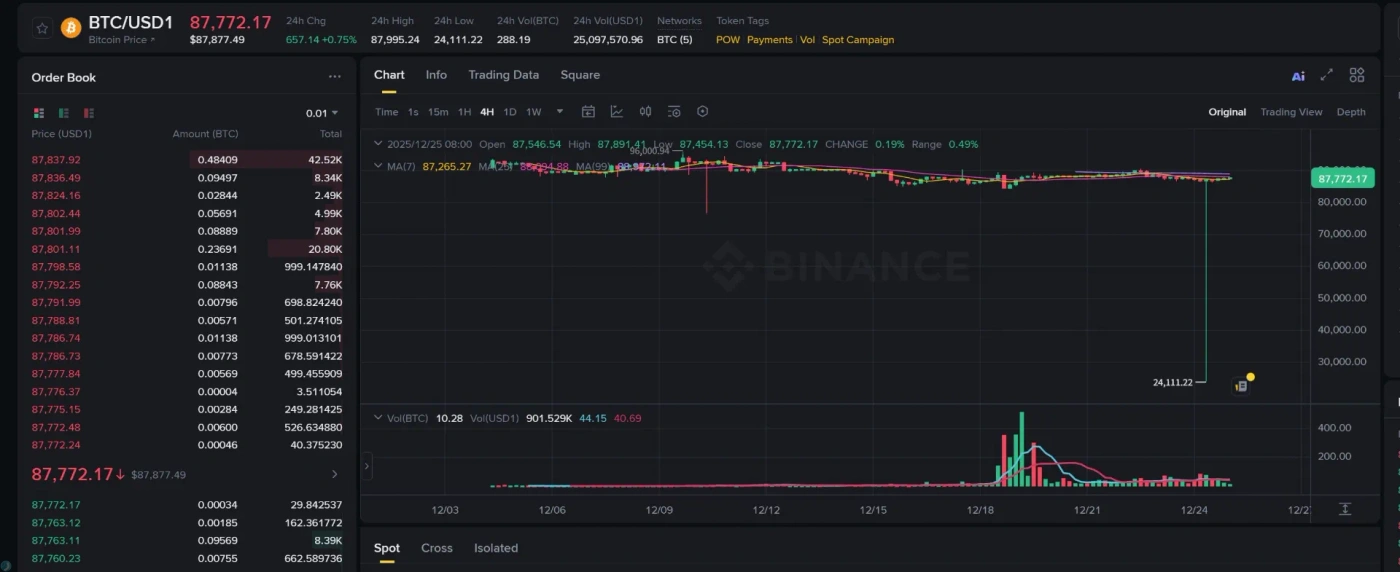Open layout grid icon above chart
1400x572 pixels.
(1357, 75)
